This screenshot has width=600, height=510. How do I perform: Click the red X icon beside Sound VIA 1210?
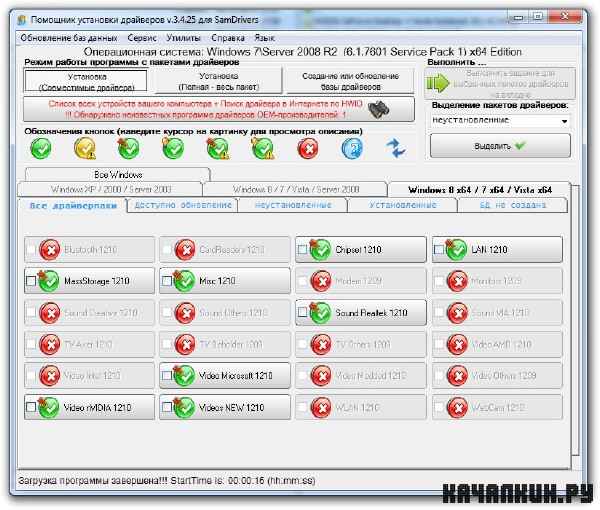(457, 313)
